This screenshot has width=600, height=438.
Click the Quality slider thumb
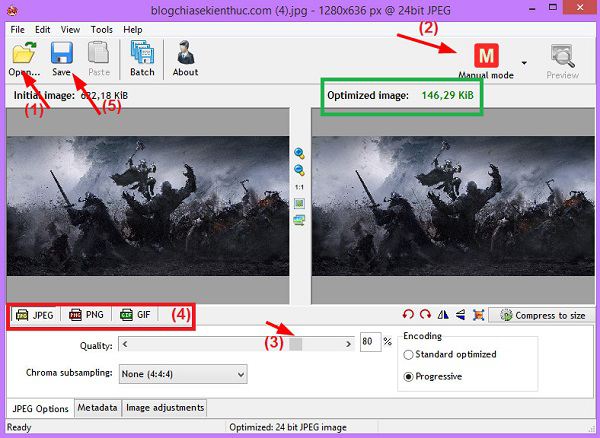point(295,344)
